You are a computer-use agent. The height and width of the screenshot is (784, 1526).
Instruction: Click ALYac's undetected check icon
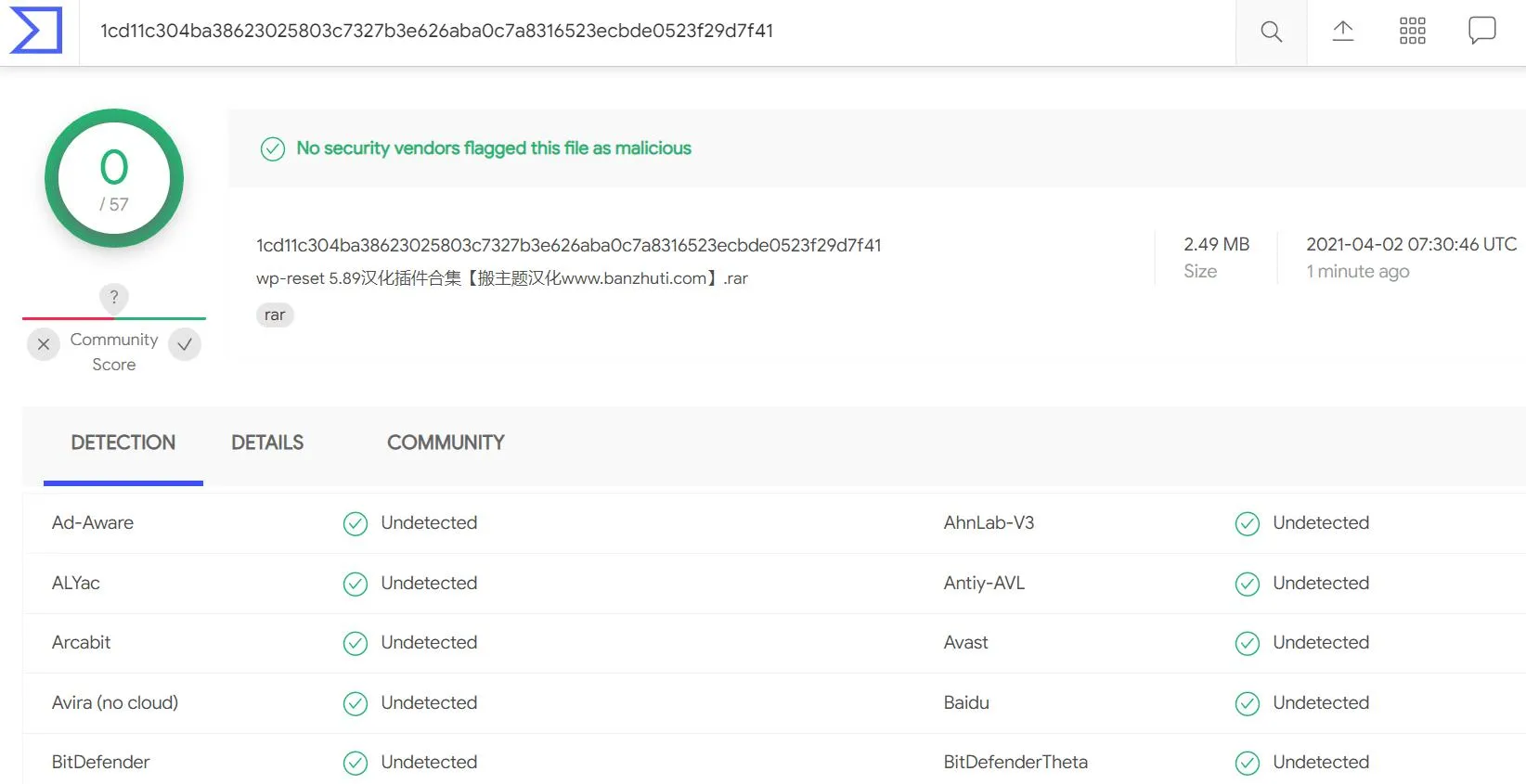click(x=356, y=584)
